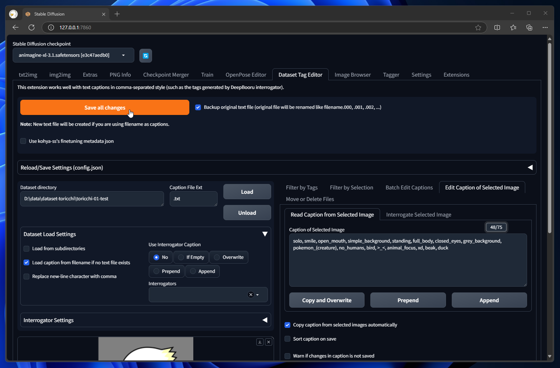
Task: Open the Stable Diffusion checkpoint dropdown
Action: pos(73,55)
